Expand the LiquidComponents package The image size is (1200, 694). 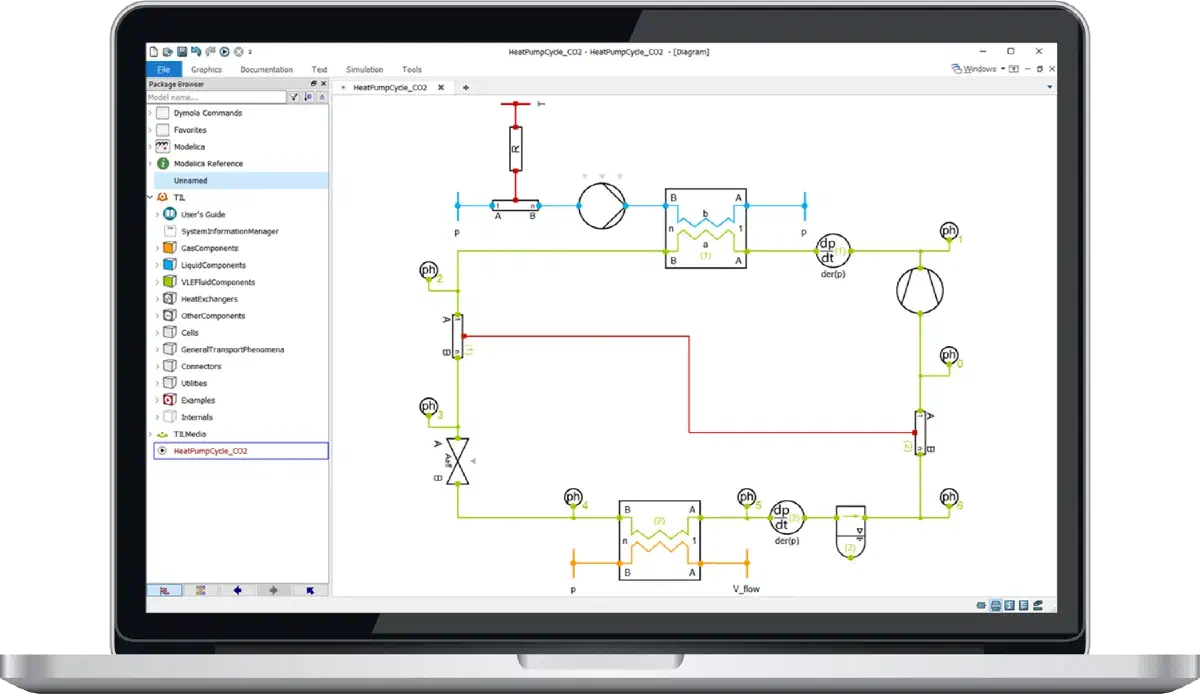pos(157,265)
